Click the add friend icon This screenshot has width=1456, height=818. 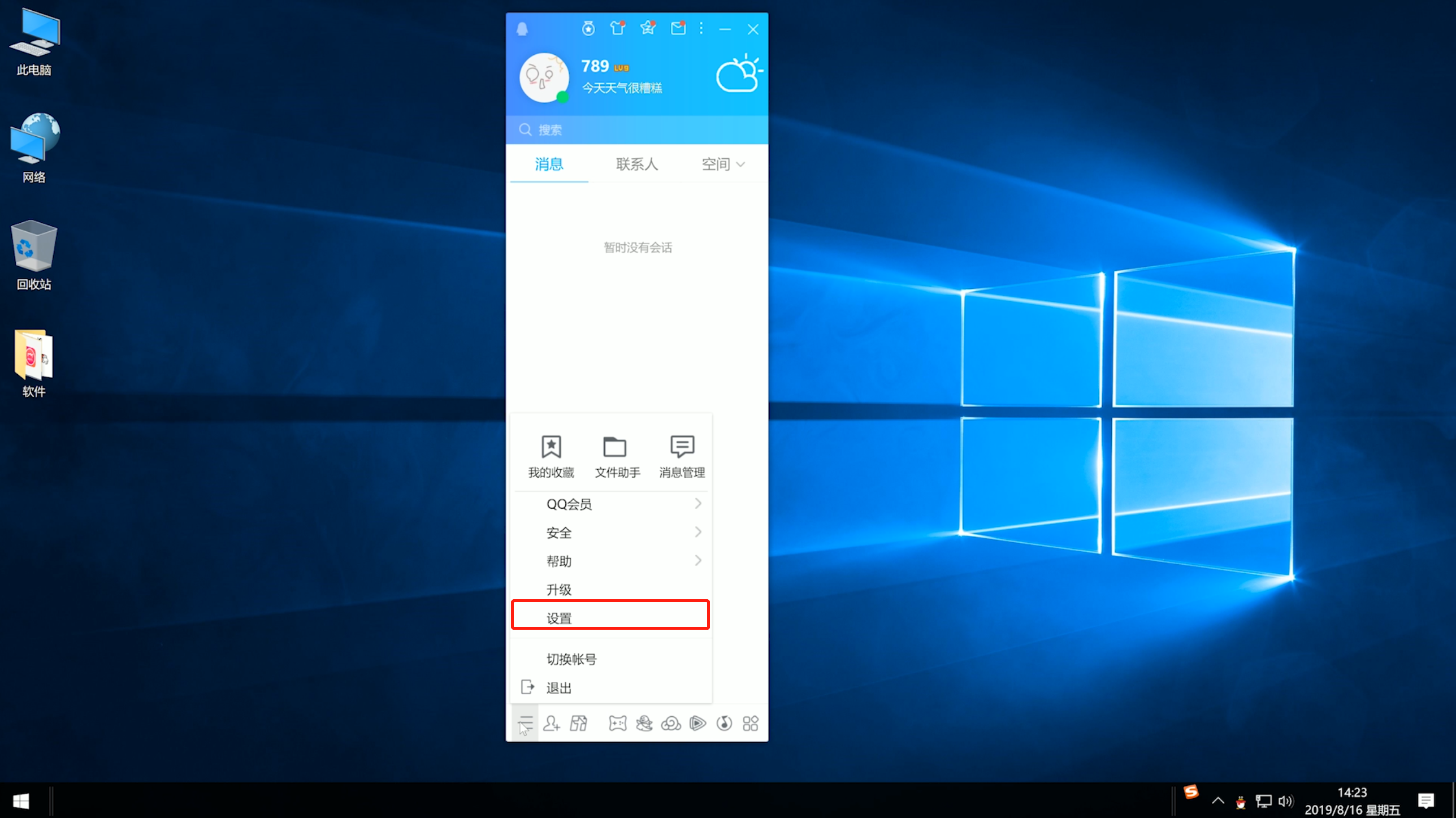point(552,723)
